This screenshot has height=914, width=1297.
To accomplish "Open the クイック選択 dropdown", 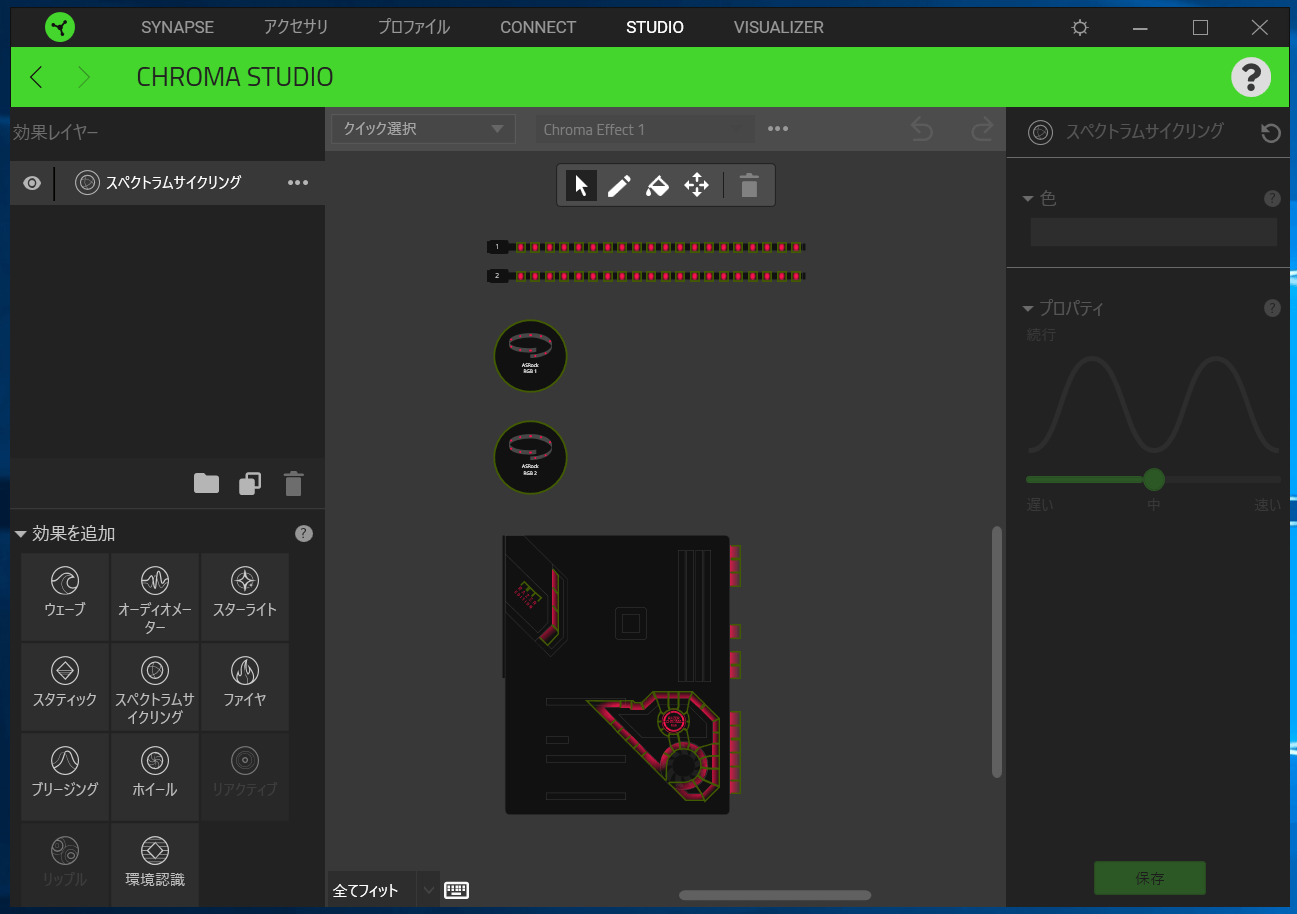I will (423, 129).
